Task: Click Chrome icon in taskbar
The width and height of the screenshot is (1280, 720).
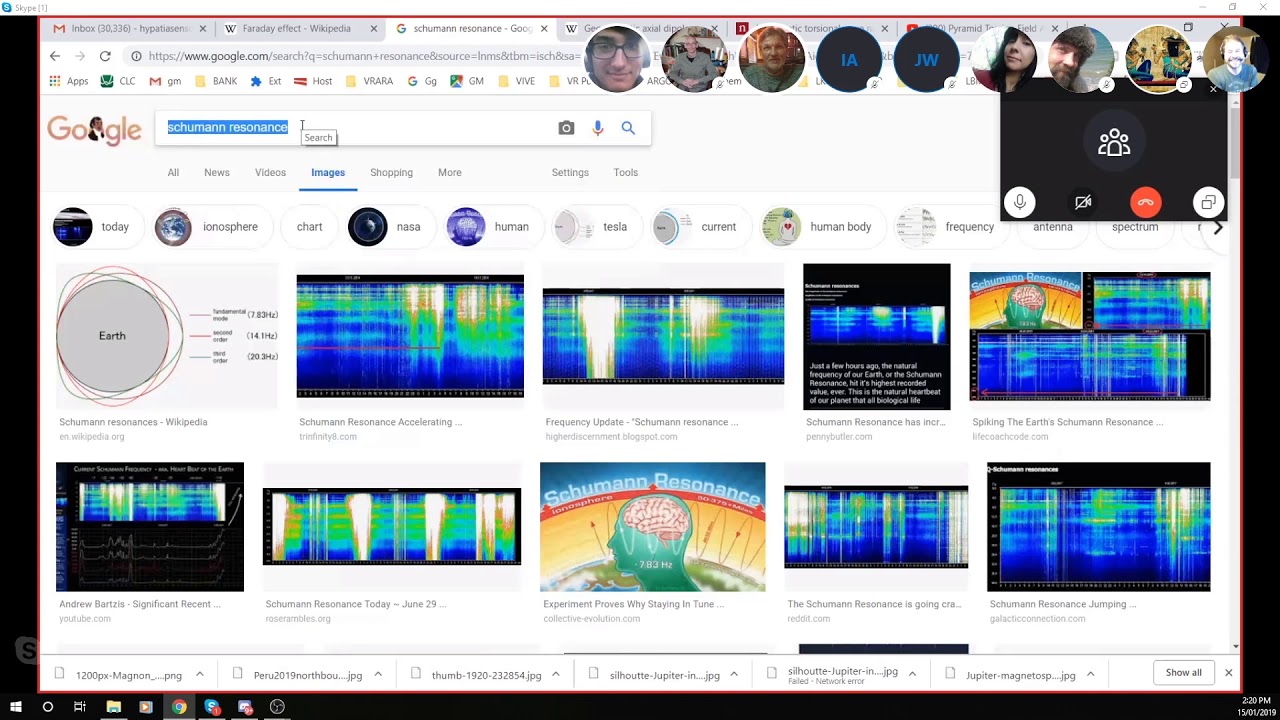Action: click(179, 707)
